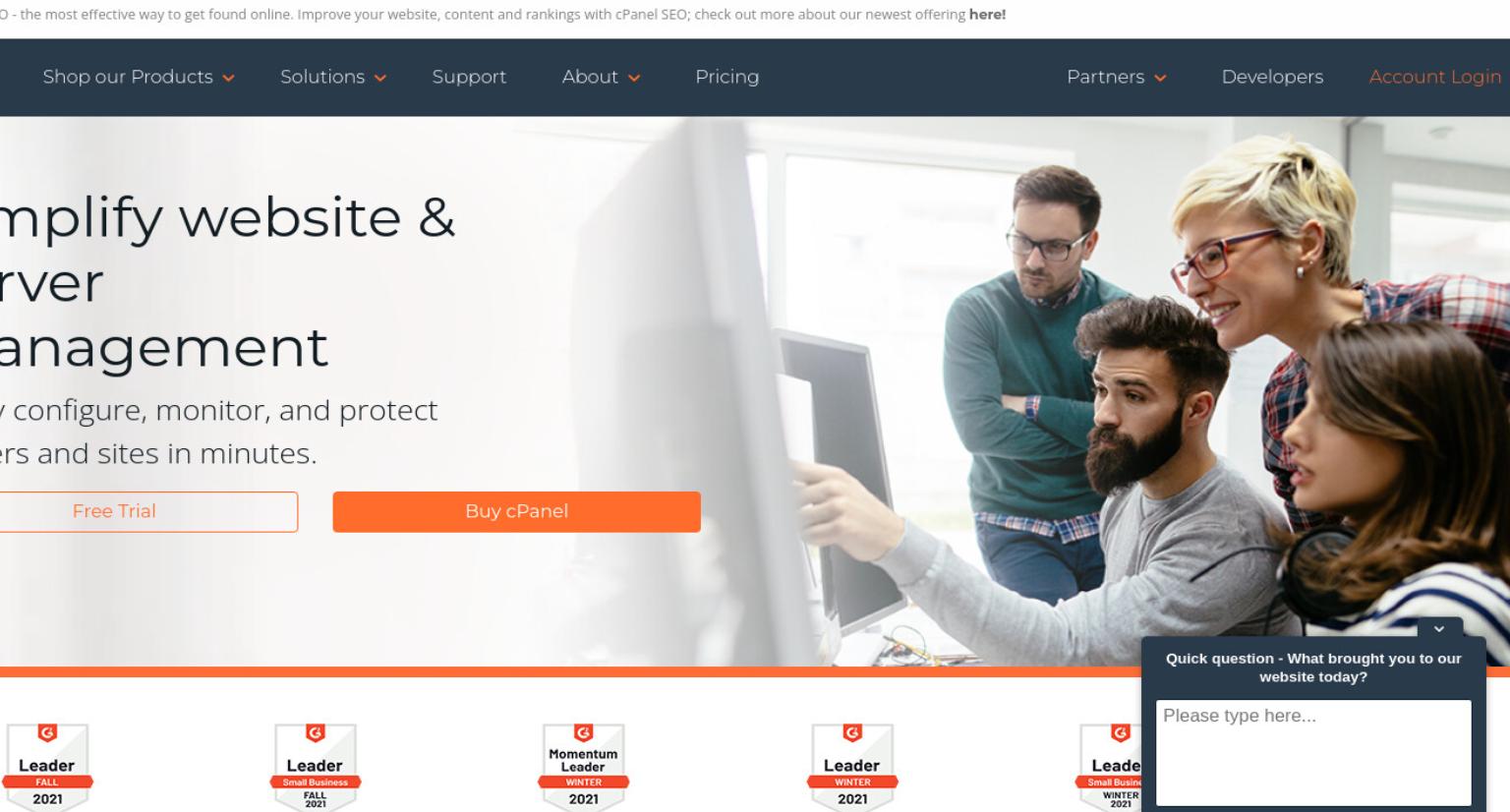Click the G2 Leader Fall 2021 badge

click(47, 767)
